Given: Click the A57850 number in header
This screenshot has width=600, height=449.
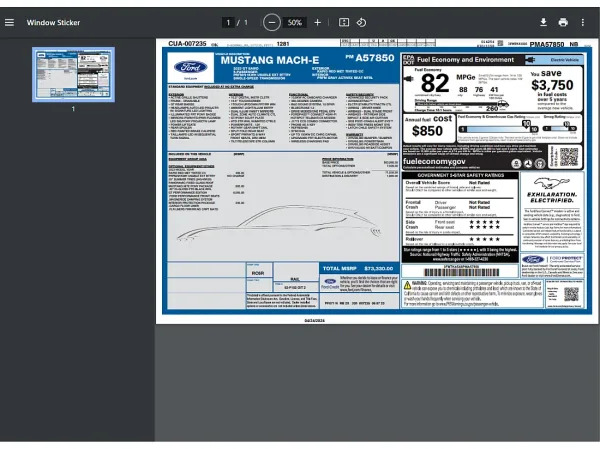Looking at the screenshot, I should (375, 58).
